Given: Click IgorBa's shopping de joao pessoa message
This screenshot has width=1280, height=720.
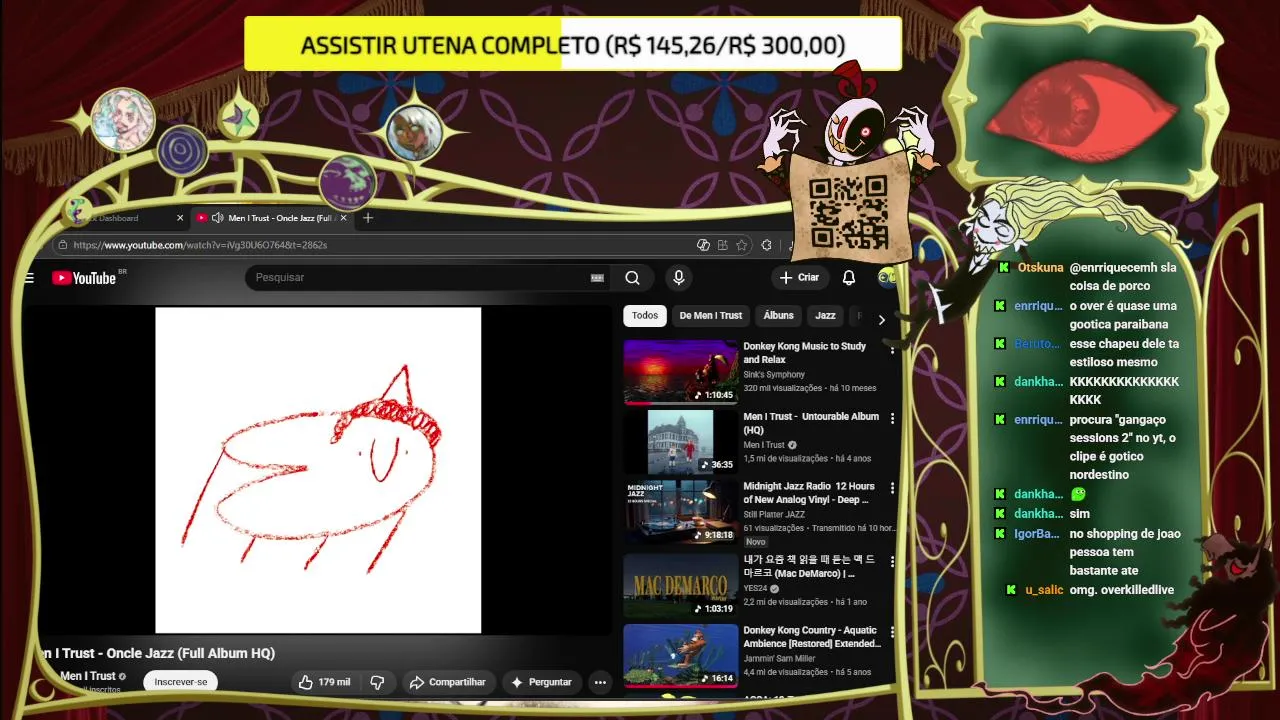Looking at the screenshot, I should 1125,552.
